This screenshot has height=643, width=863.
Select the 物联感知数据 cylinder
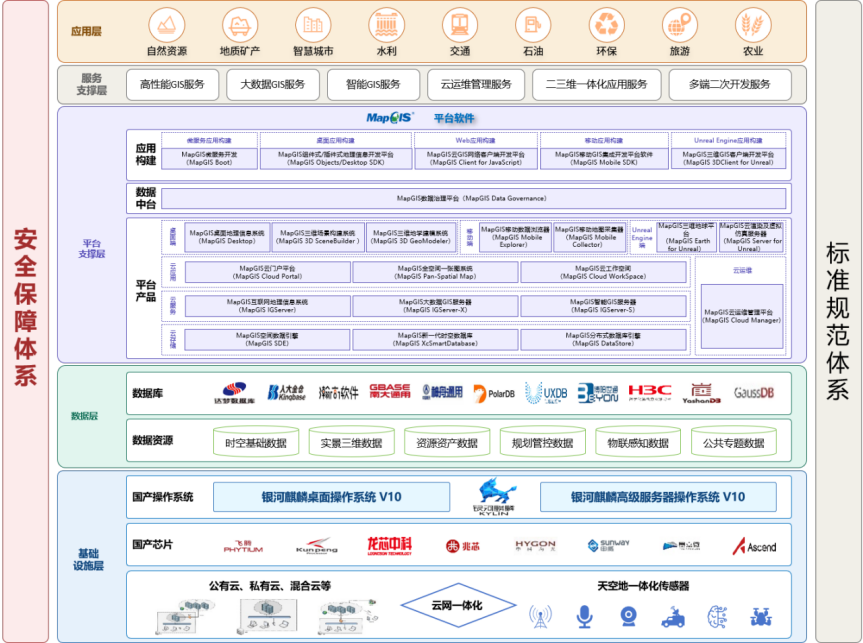(x=638, y=441)
